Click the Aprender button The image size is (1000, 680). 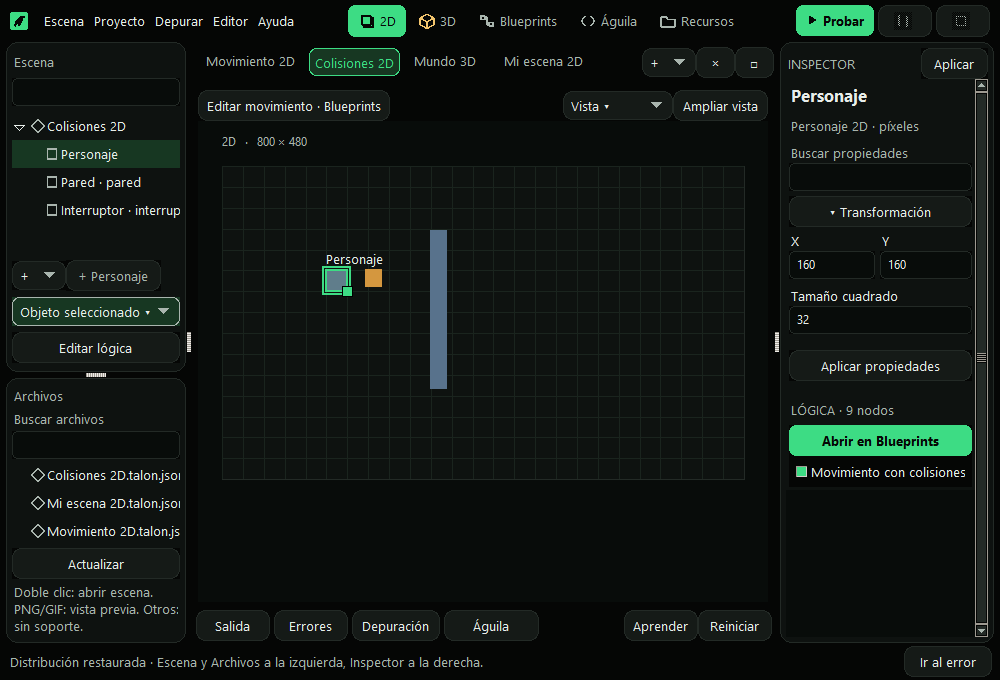pyautogui.click(x=660, y=626)
